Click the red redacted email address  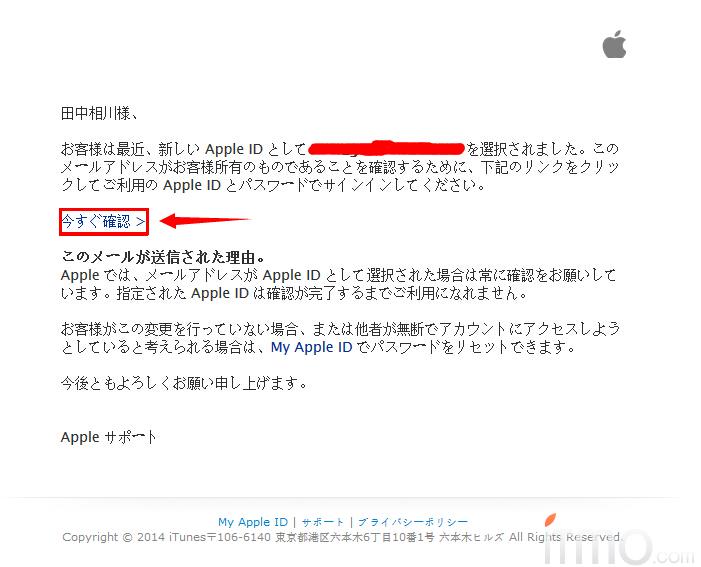(x=387, y=148)
